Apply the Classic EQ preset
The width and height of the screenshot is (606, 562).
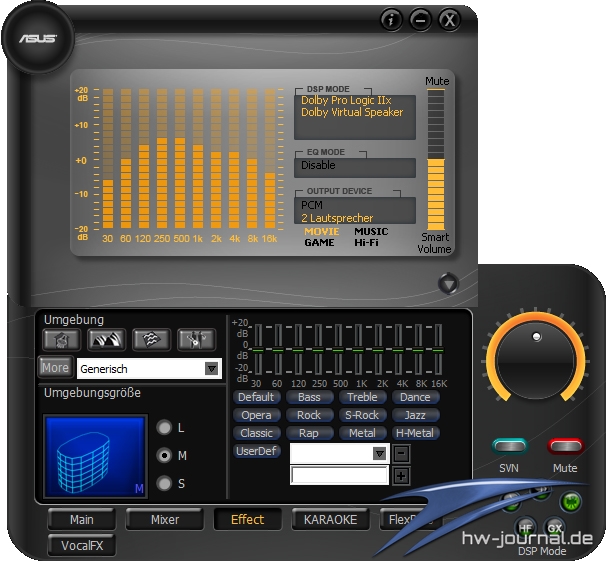pos(256,433)
